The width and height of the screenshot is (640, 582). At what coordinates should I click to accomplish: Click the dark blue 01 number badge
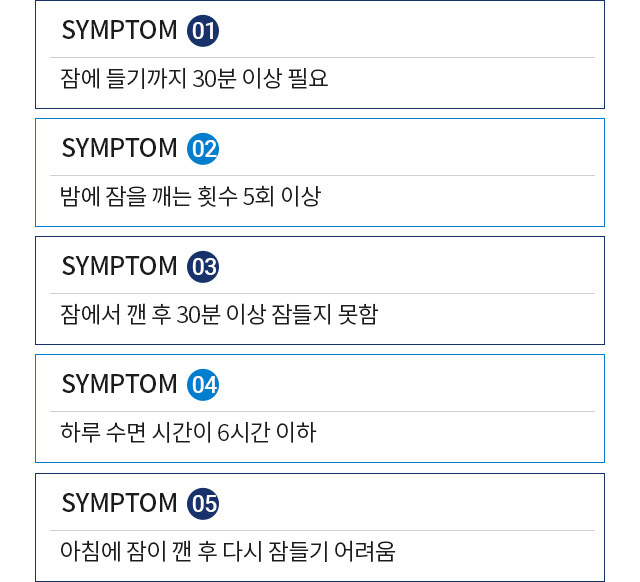click(x=203, y=31)
